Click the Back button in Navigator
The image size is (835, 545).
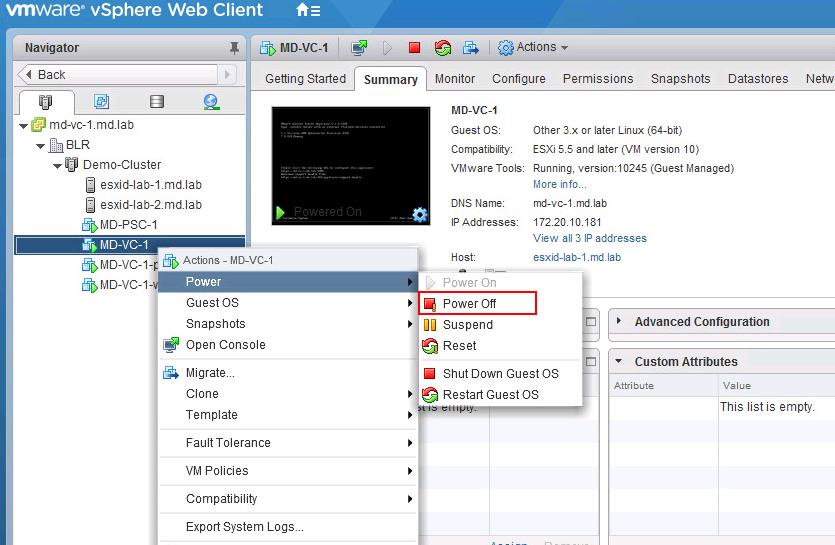click(118, 75)
